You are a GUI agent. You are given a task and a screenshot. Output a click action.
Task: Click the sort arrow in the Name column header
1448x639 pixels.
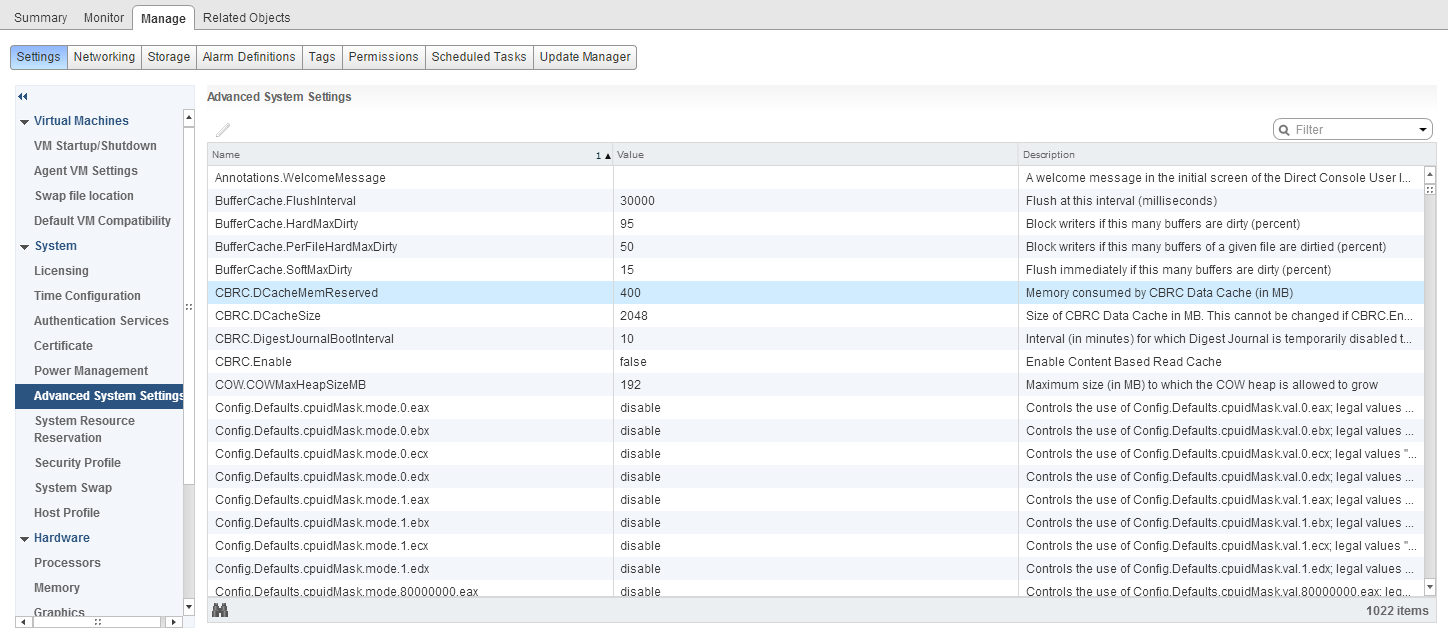click(x=605, y=156)
